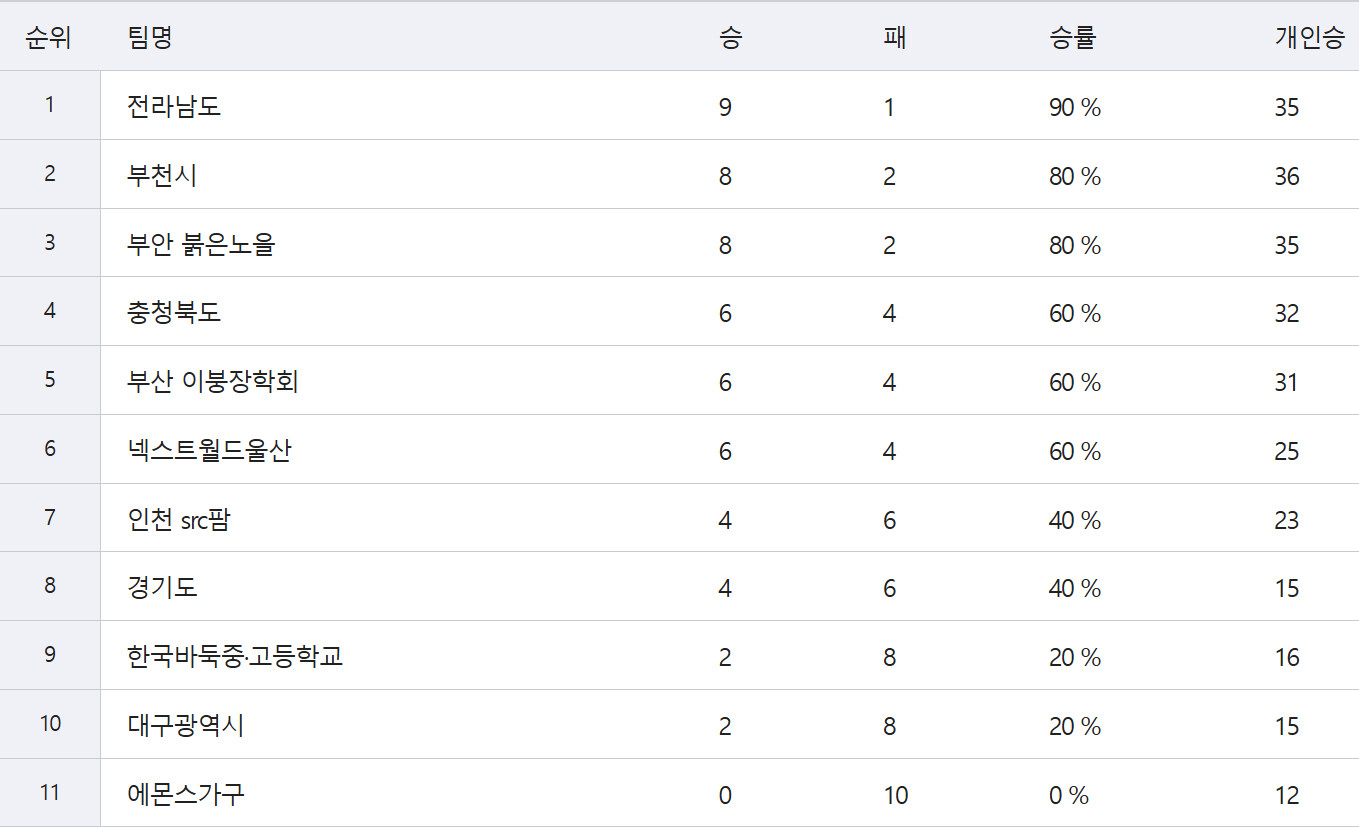The image size is (1359, 828).
Task: Click the 순위 column header
Action: pos(49,38)
